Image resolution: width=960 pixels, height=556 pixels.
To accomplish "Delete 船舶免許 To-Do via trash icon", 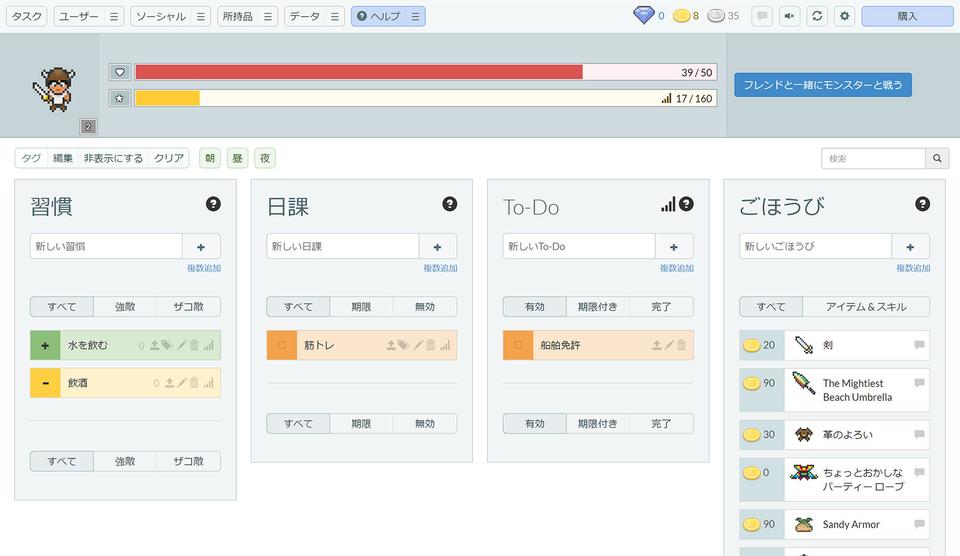I will tap(681, 345).
